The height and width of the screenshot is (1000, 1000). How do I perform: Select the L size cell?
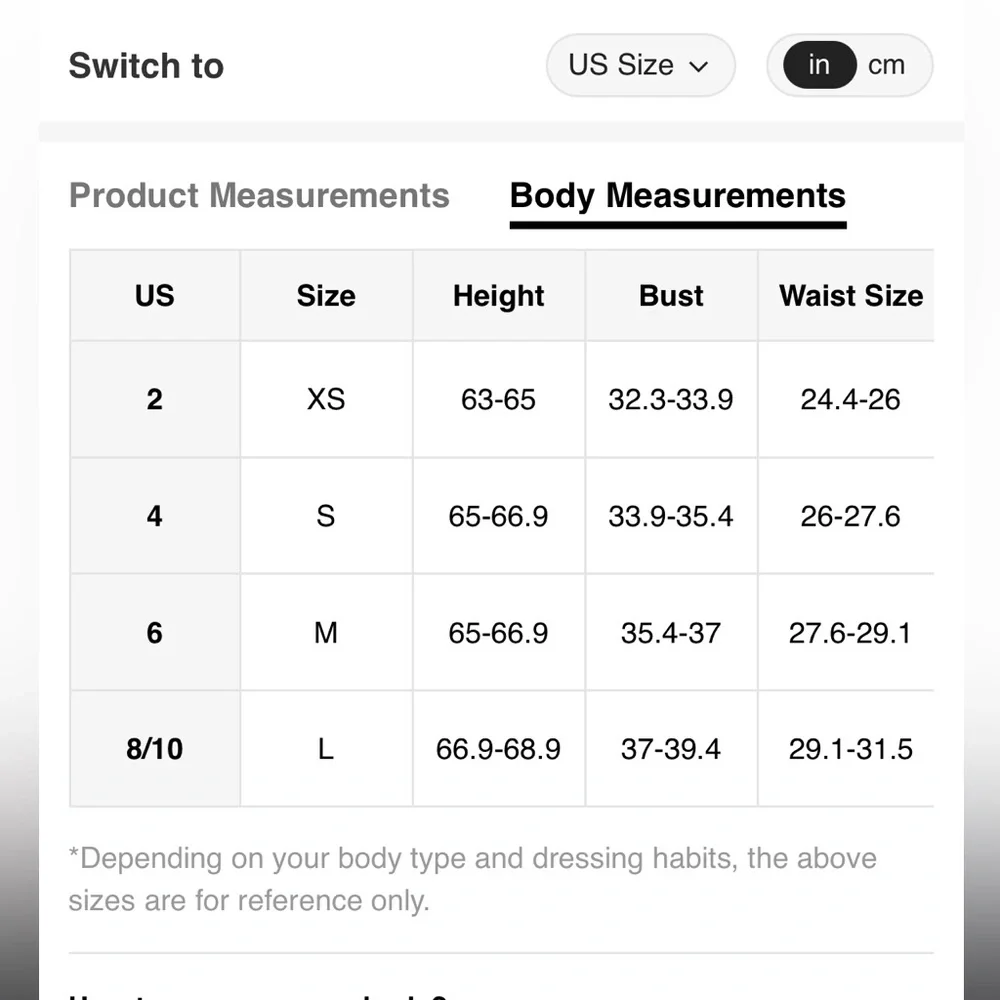click(x=326, y=749)
